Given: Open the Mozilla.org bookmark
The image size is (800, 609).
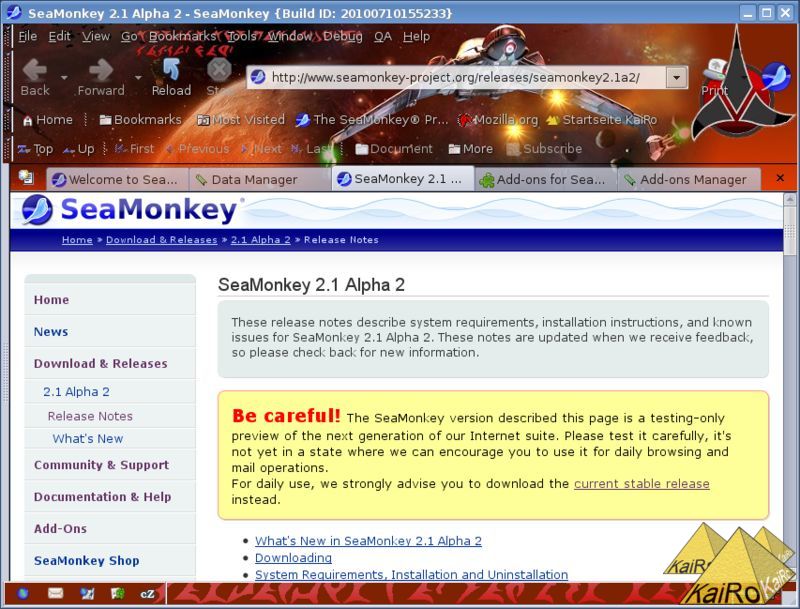Looking at the screenshot, I should tap(498, 120).
